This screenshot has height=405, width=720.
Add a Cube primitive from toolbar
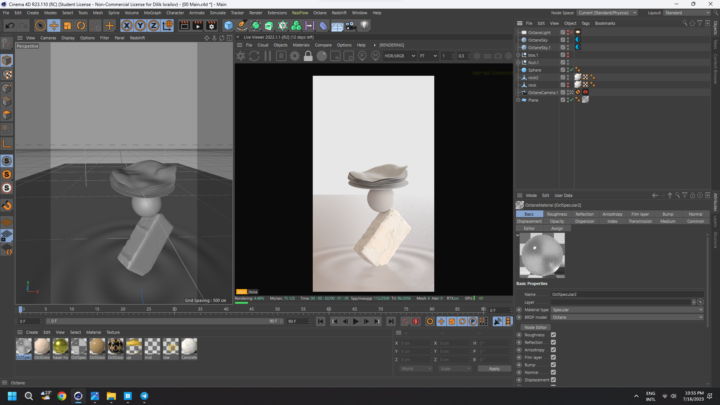point(228,26)
